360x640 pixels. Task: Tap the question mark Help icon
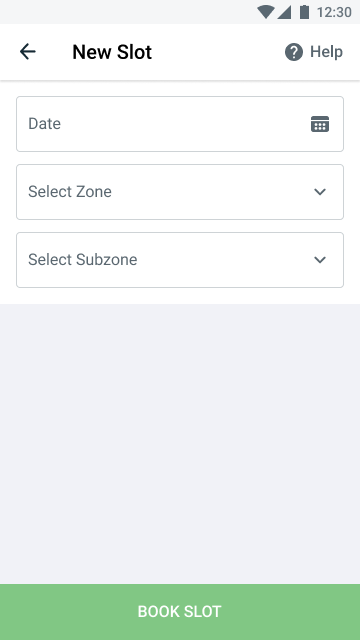(294, 52)
